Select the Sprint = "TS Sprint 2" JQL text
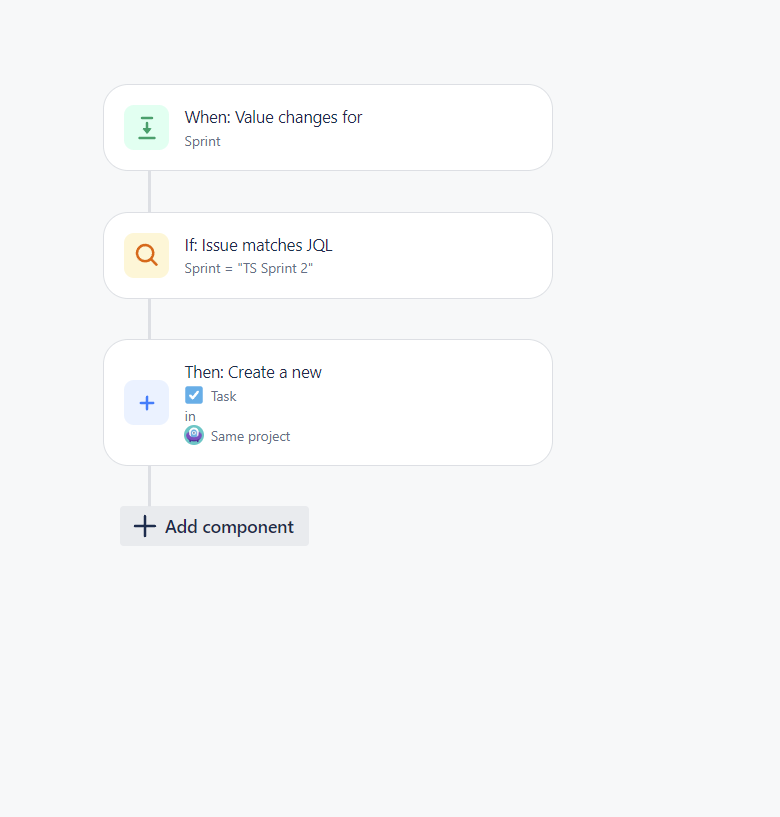Screen dimensions: 780x817 (x=249, y=268)
